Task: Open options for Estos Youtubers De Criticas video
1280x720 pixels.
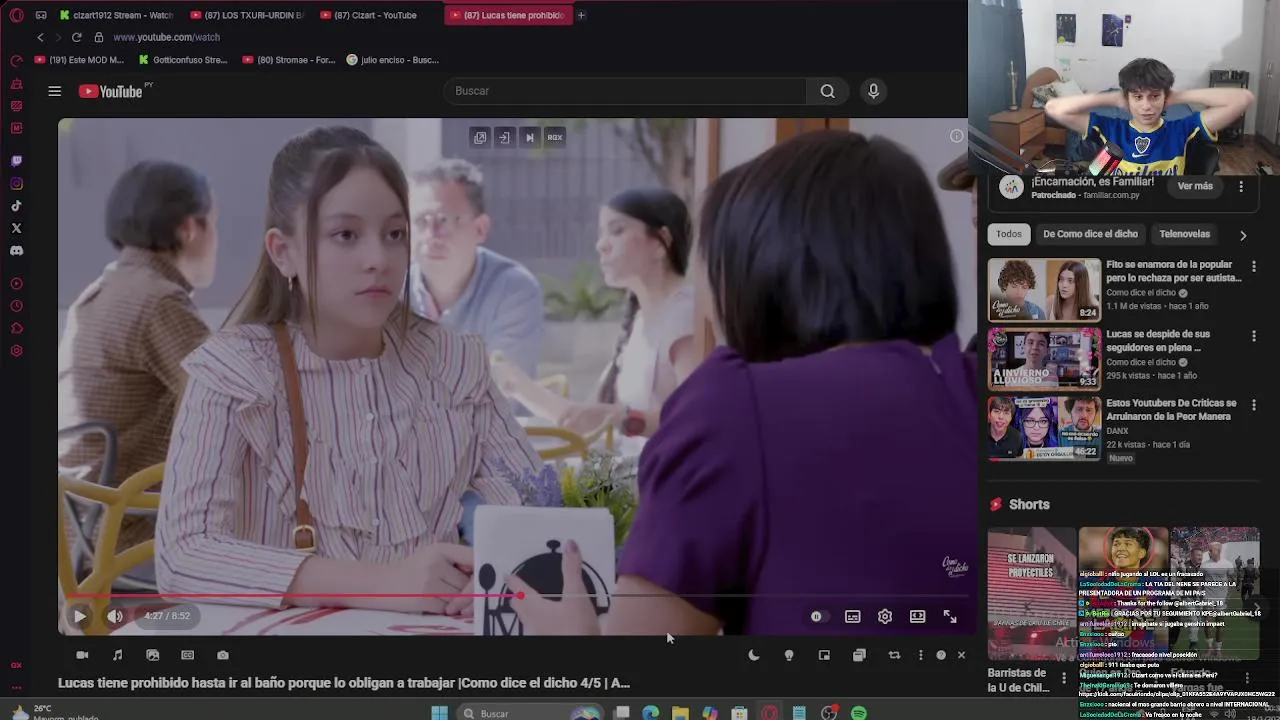Action: [x=1254, y=405]
